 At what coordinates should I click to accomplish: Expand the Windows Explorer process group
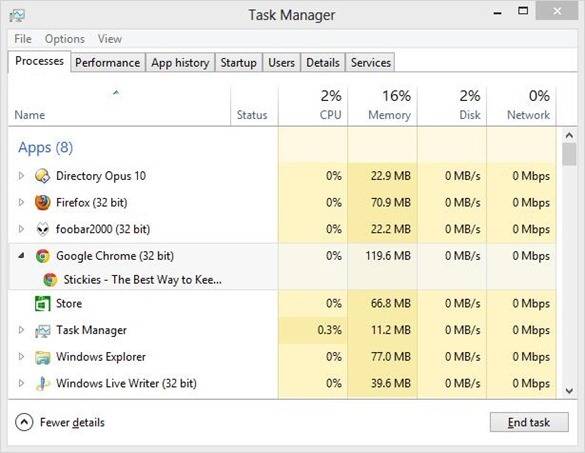click(21, 357)
